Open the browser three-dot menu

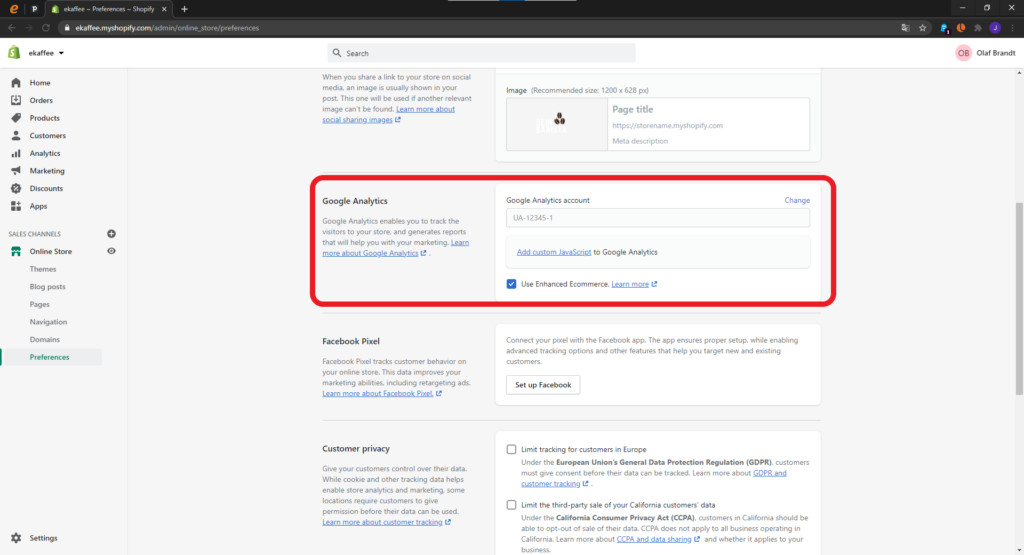1012,28
